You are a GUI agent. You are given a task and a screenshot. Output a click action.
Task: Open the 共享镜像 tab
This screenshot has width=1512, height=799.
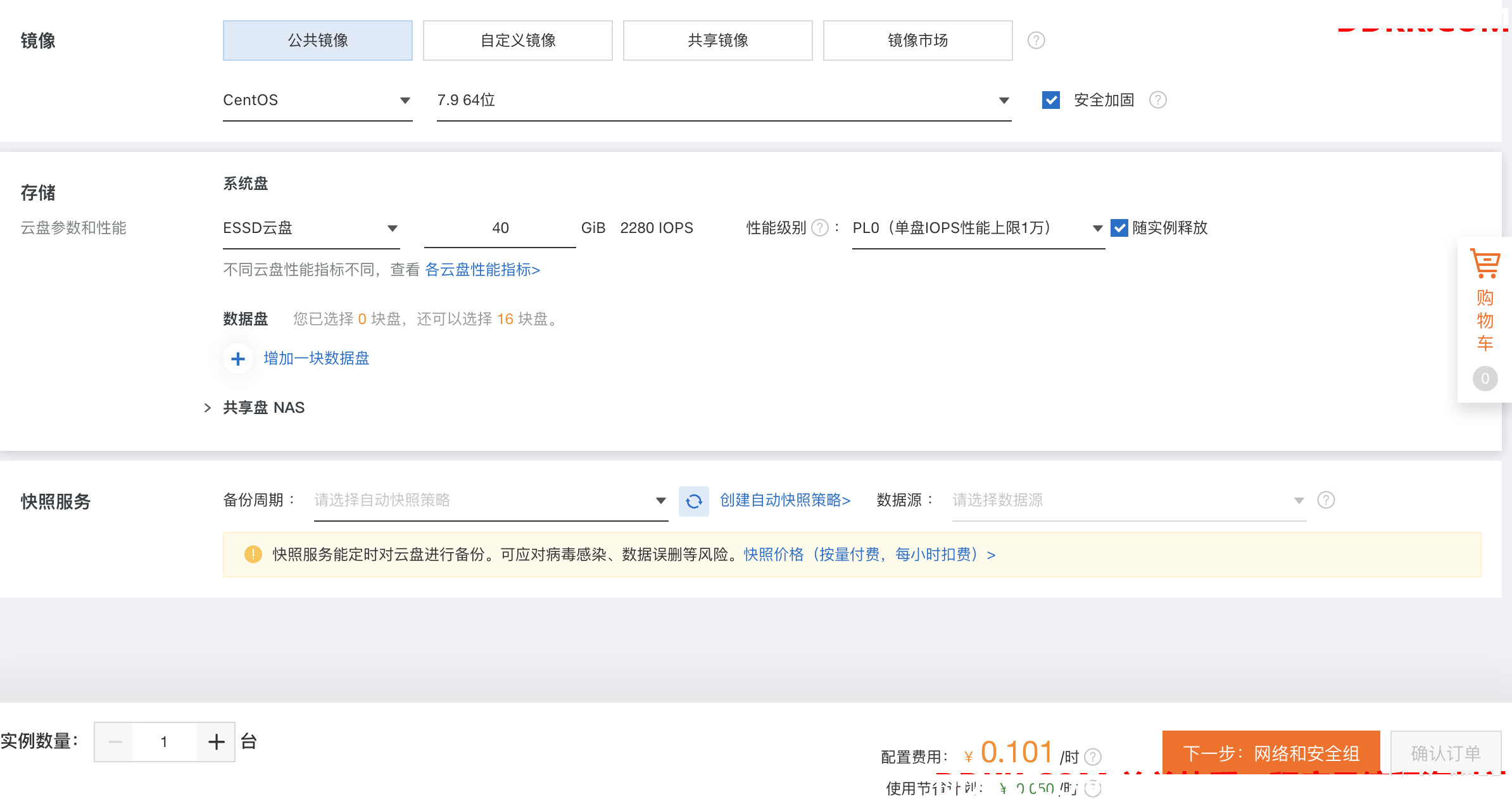[718, 41]
